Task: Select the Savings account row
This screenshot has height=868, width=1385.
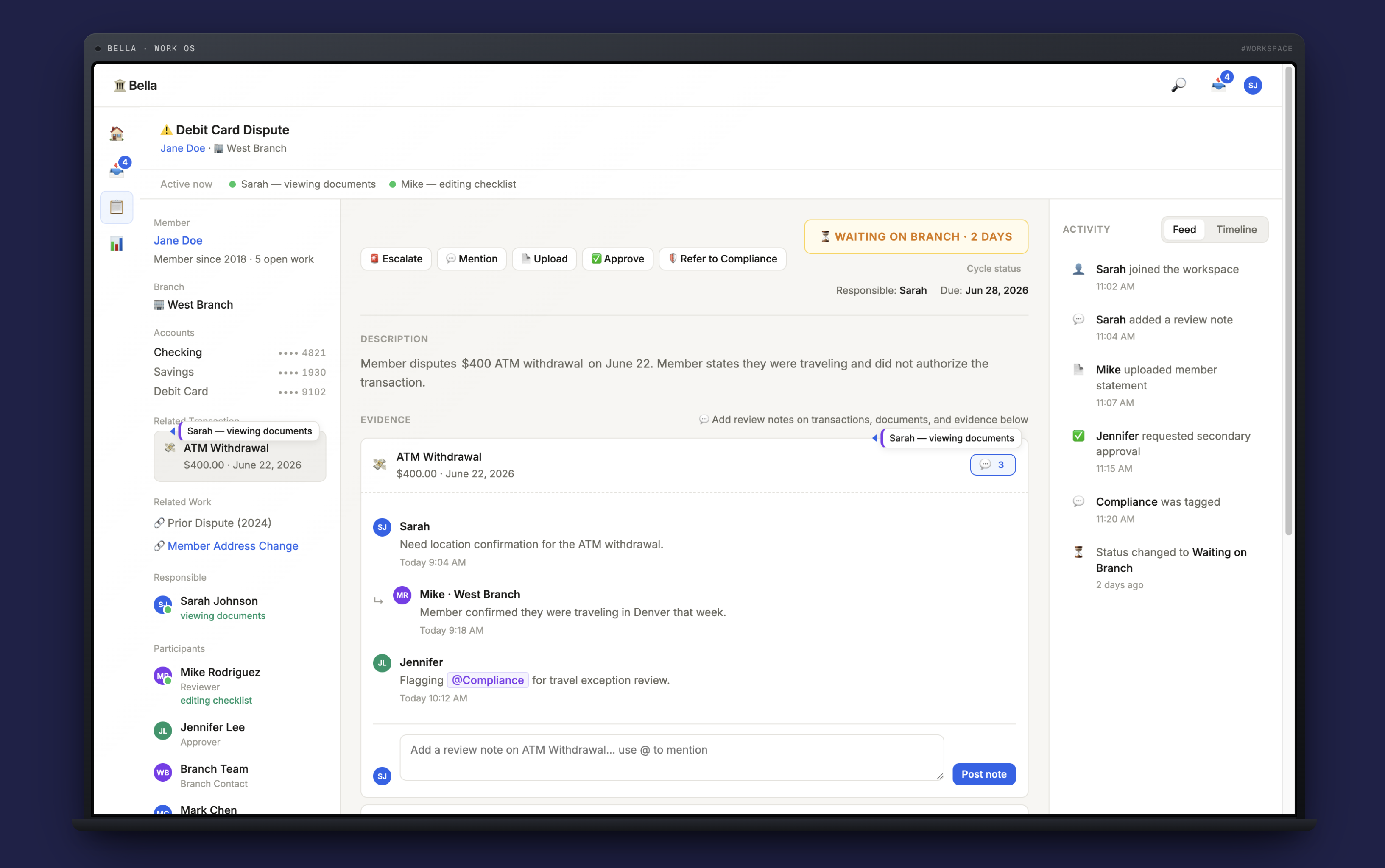Action: point(240,371)
